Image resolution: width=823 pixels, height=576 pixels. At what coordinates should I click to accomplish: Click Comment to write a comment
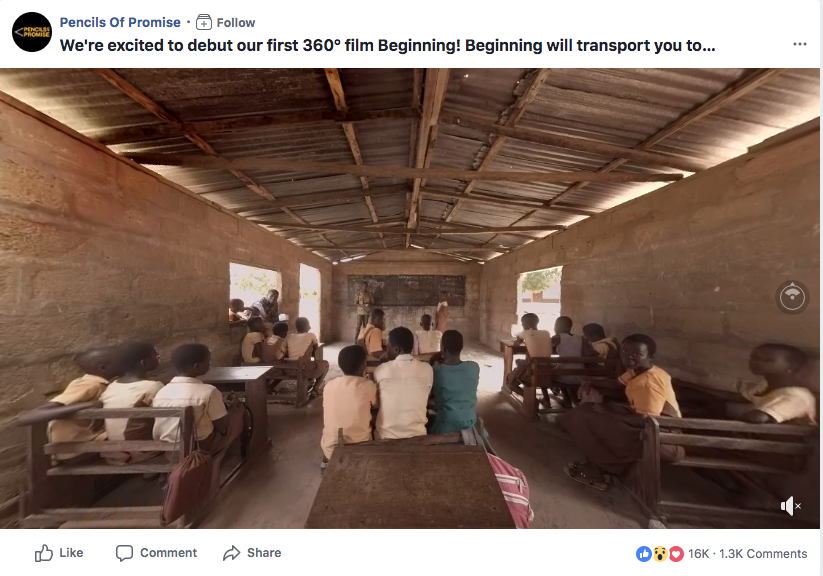click(x=156, y=553)
